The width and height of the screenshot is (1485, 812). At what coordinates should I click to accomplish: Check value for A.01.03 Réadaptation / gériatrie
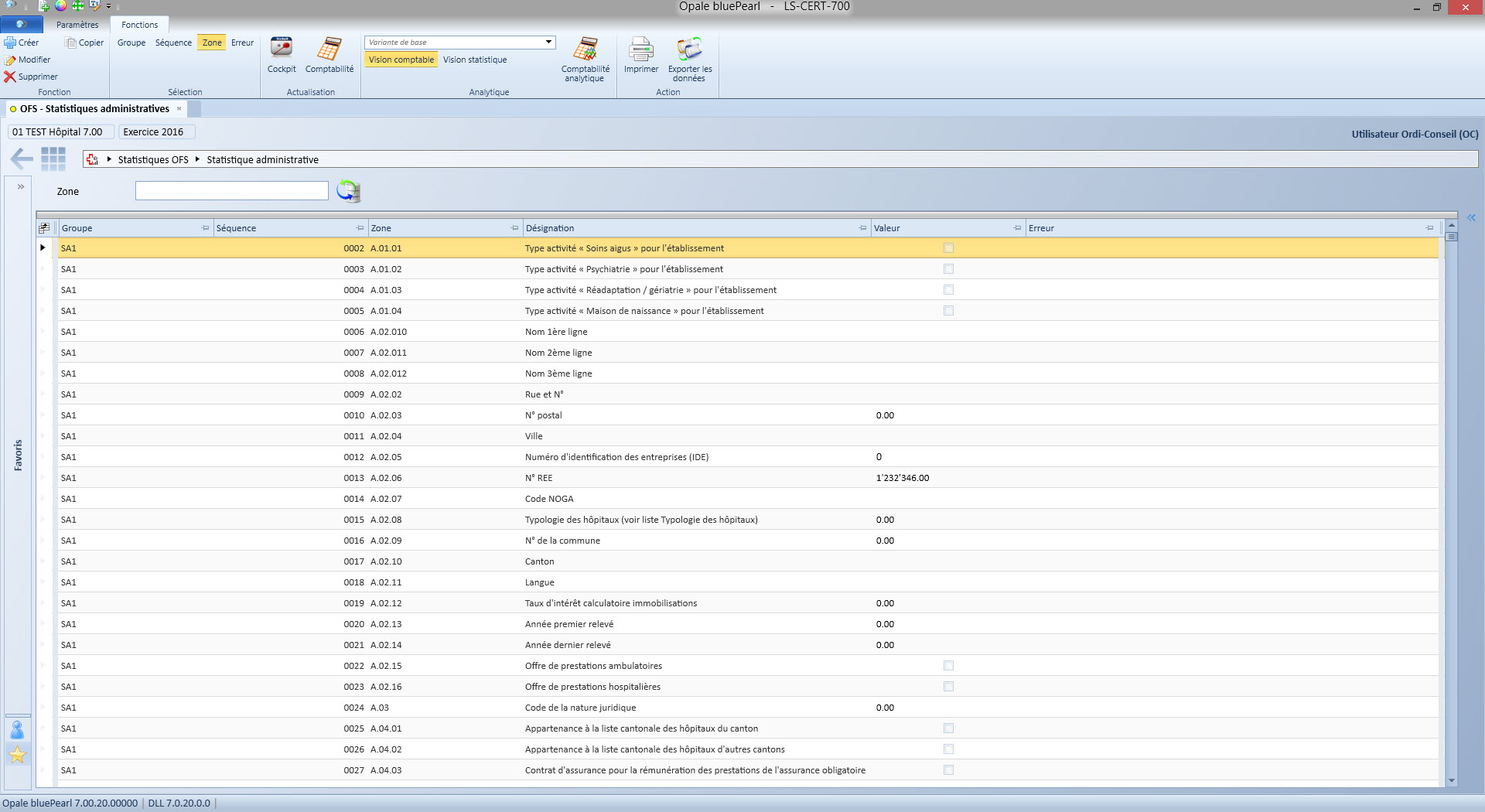948,290
